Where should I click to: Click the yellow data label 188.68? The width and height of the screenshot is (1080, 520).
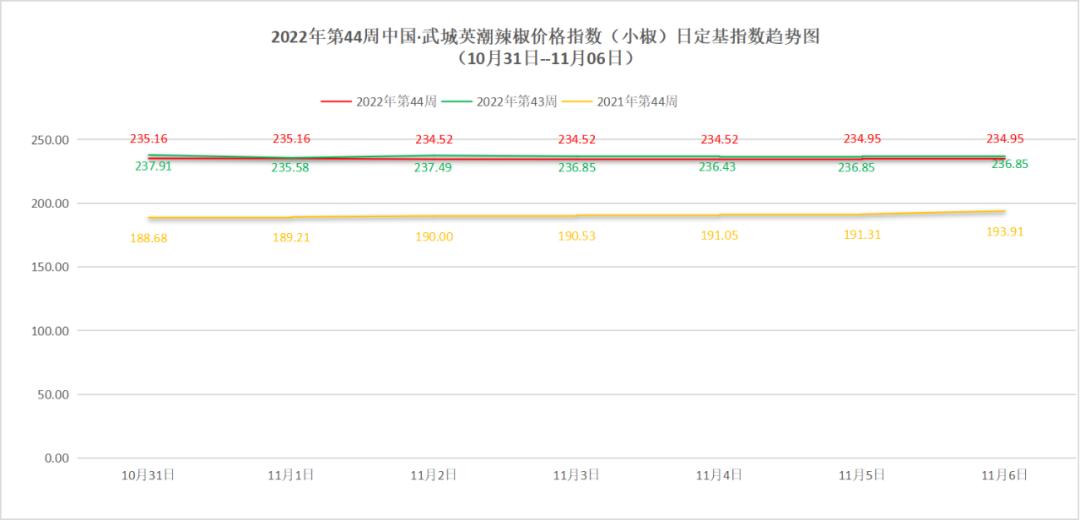148,238
